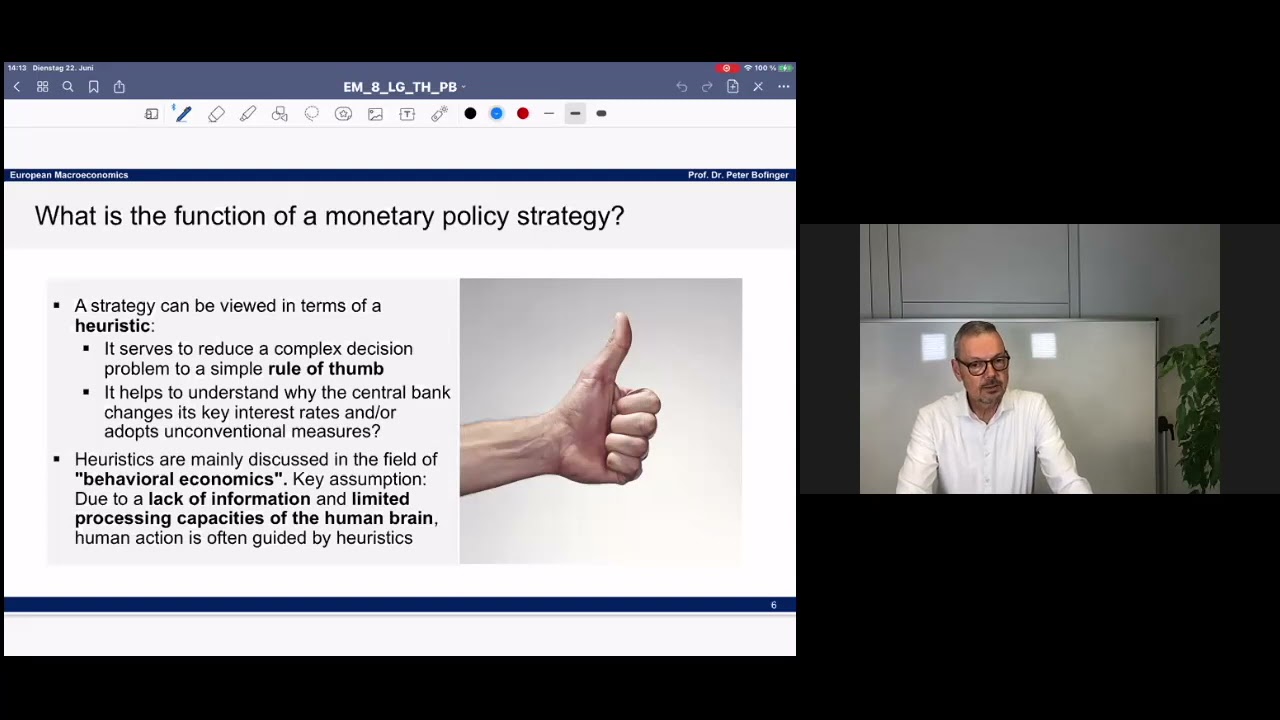The height and width of the screenshot is (720, 1280).
Task: Toggle the zoom window tool
Action: [151, 114]
